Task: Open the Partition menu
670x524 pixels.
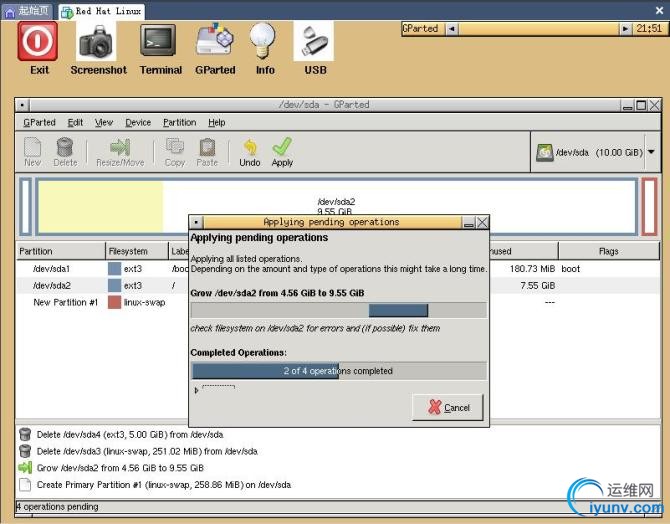Action: 179,123
